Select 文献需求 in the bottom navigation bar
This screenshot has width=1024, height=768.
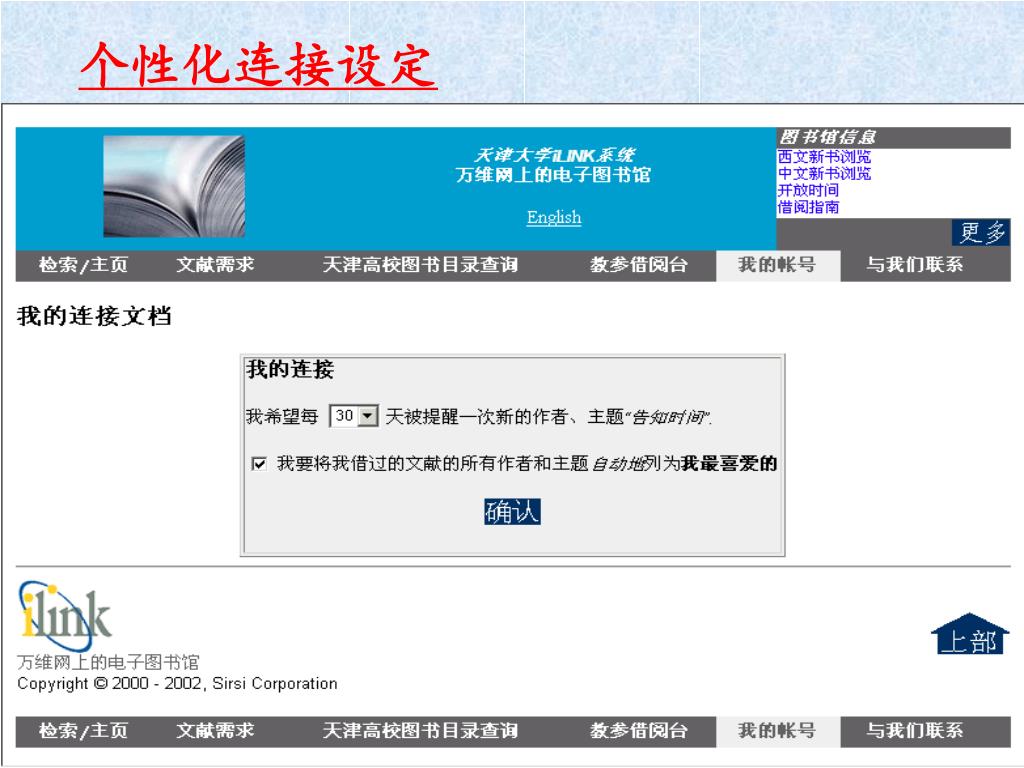(x=215, y=731)
